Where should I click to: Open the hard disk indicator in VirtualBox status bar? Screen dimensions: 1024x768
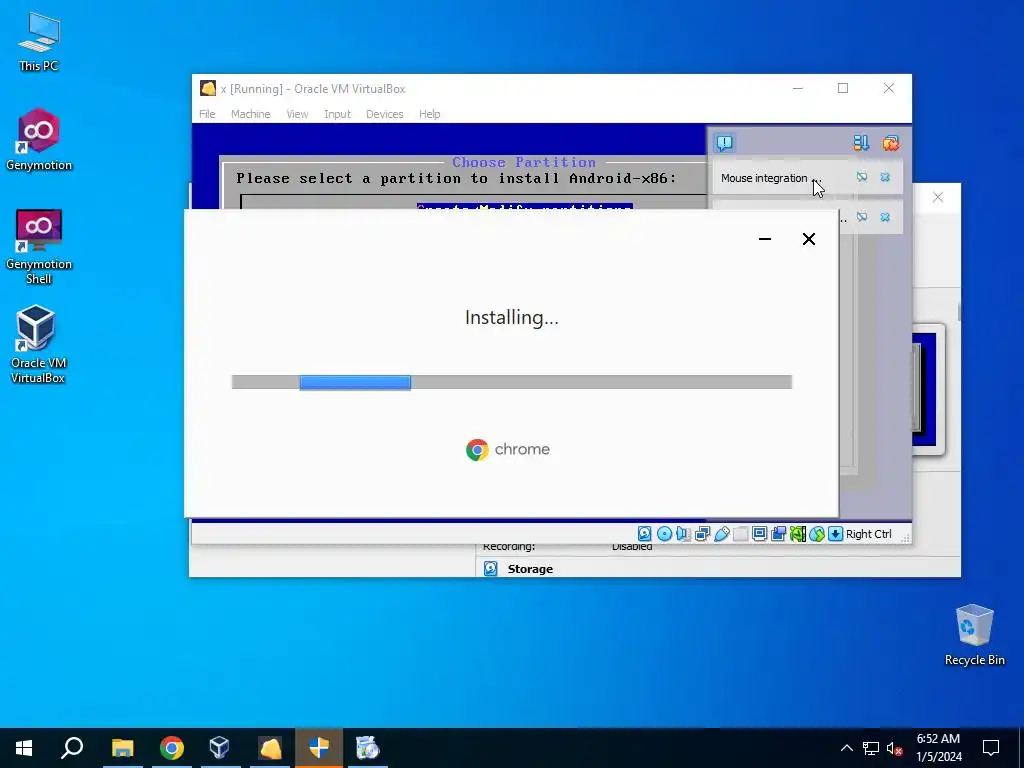point(645,534)
